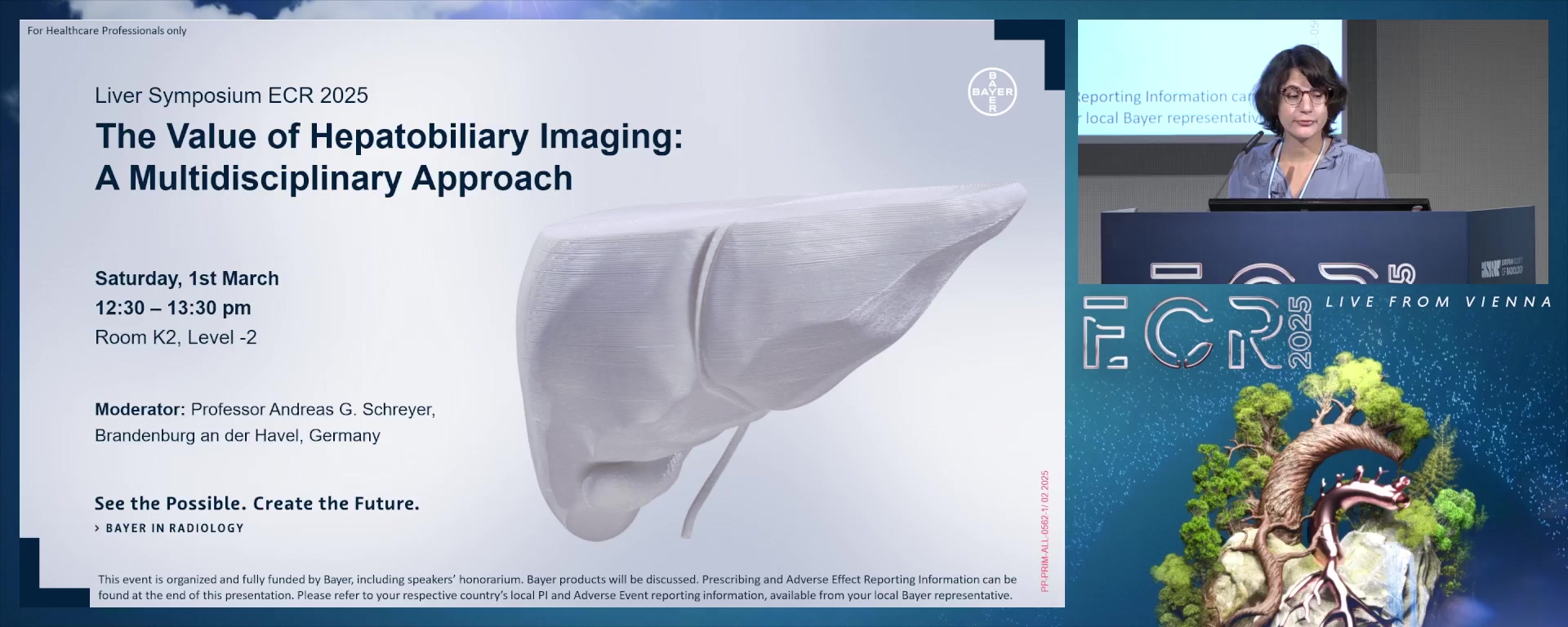Click the vertical code 'PP-PRIM-ALL-0562-1/ 02 2025'
This screenshot has height=627, width=1568.
(1045, 531)
